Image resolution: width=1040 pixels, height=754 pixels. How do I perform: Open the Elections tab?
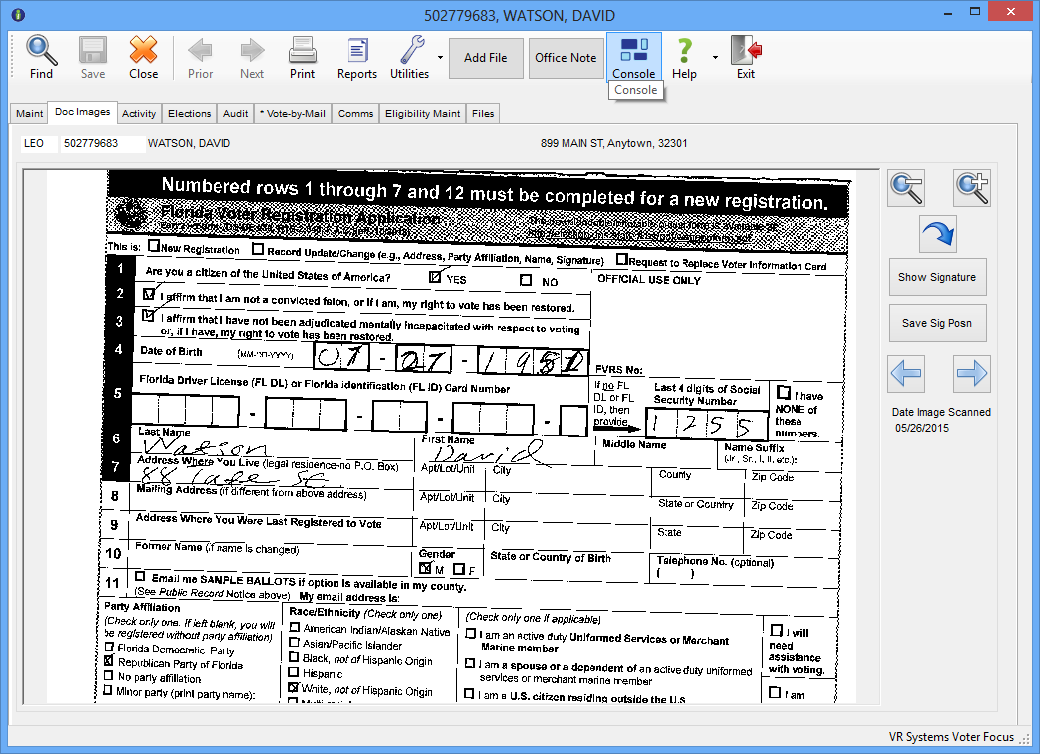coord(190,113)
